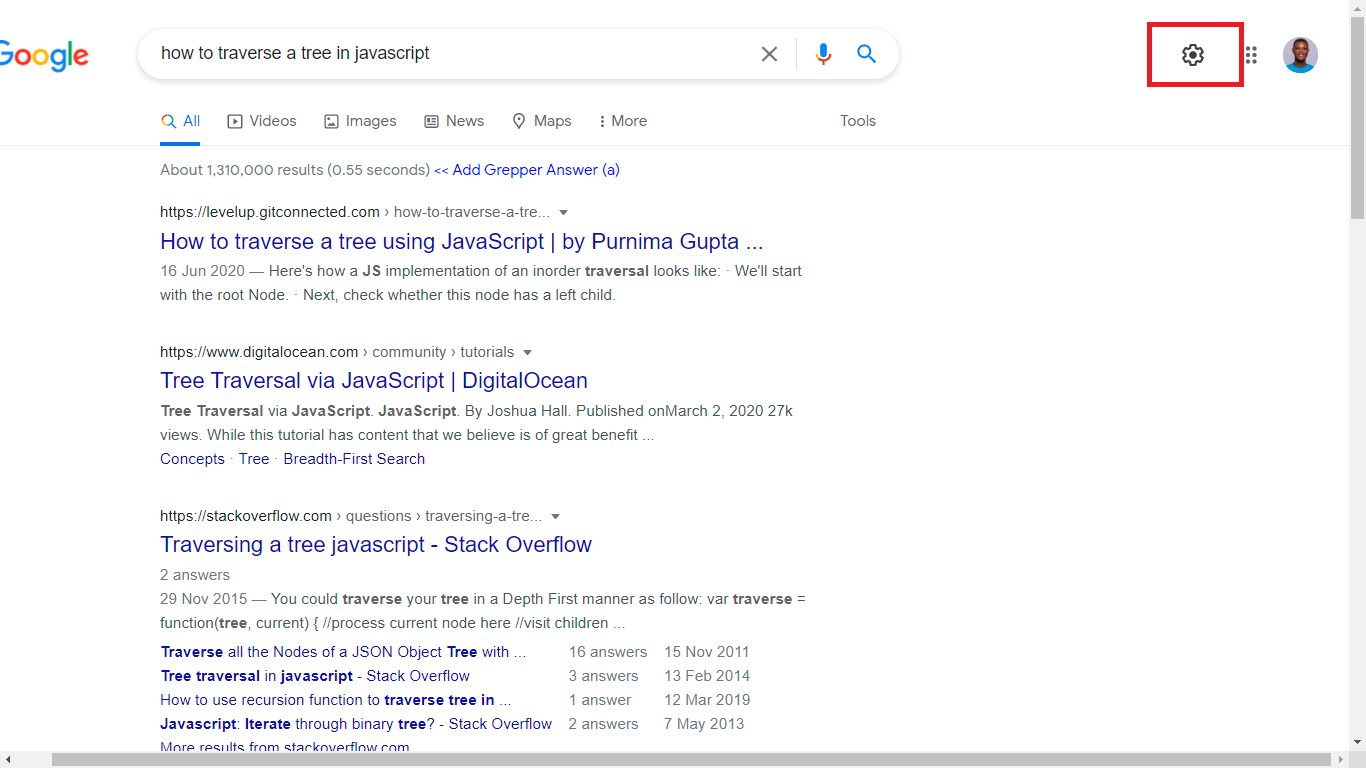Follow the Tree sitelink
This screenshot has width=1366, height=768.
[254, 459]
